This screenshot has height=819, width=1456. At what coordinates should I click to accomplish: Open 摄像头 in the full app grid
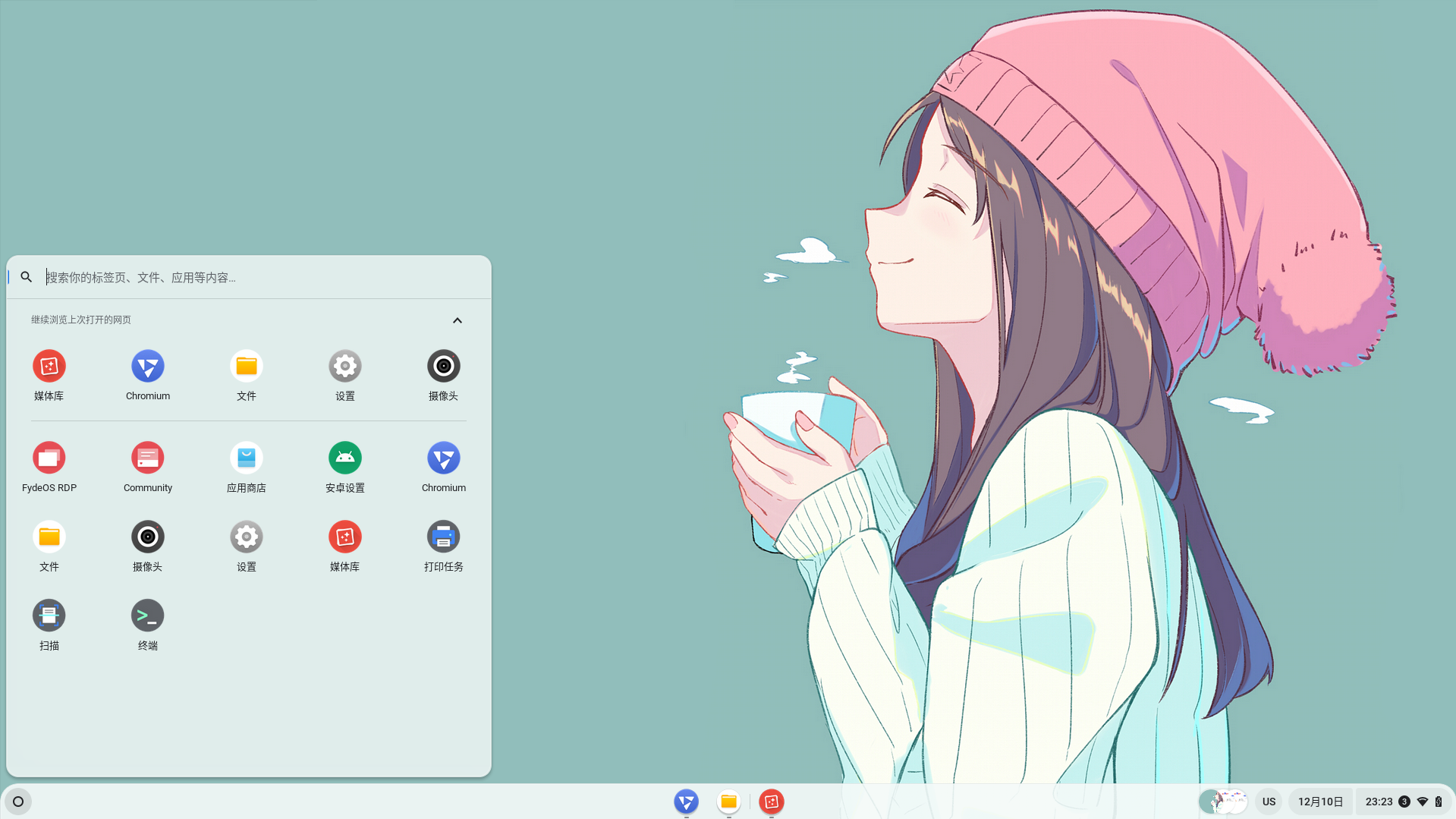click(x=147, y=546)
